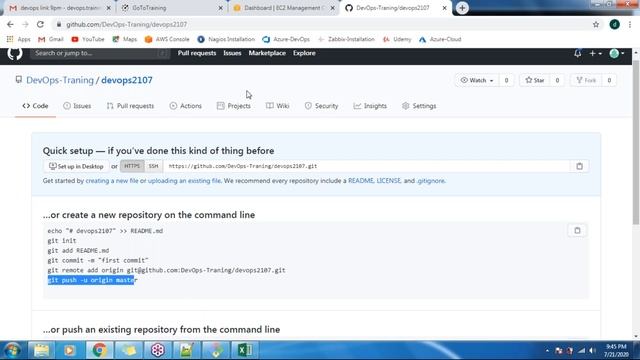Click Set up in Desktop button

pyautogui.click(x=76, y=166)
